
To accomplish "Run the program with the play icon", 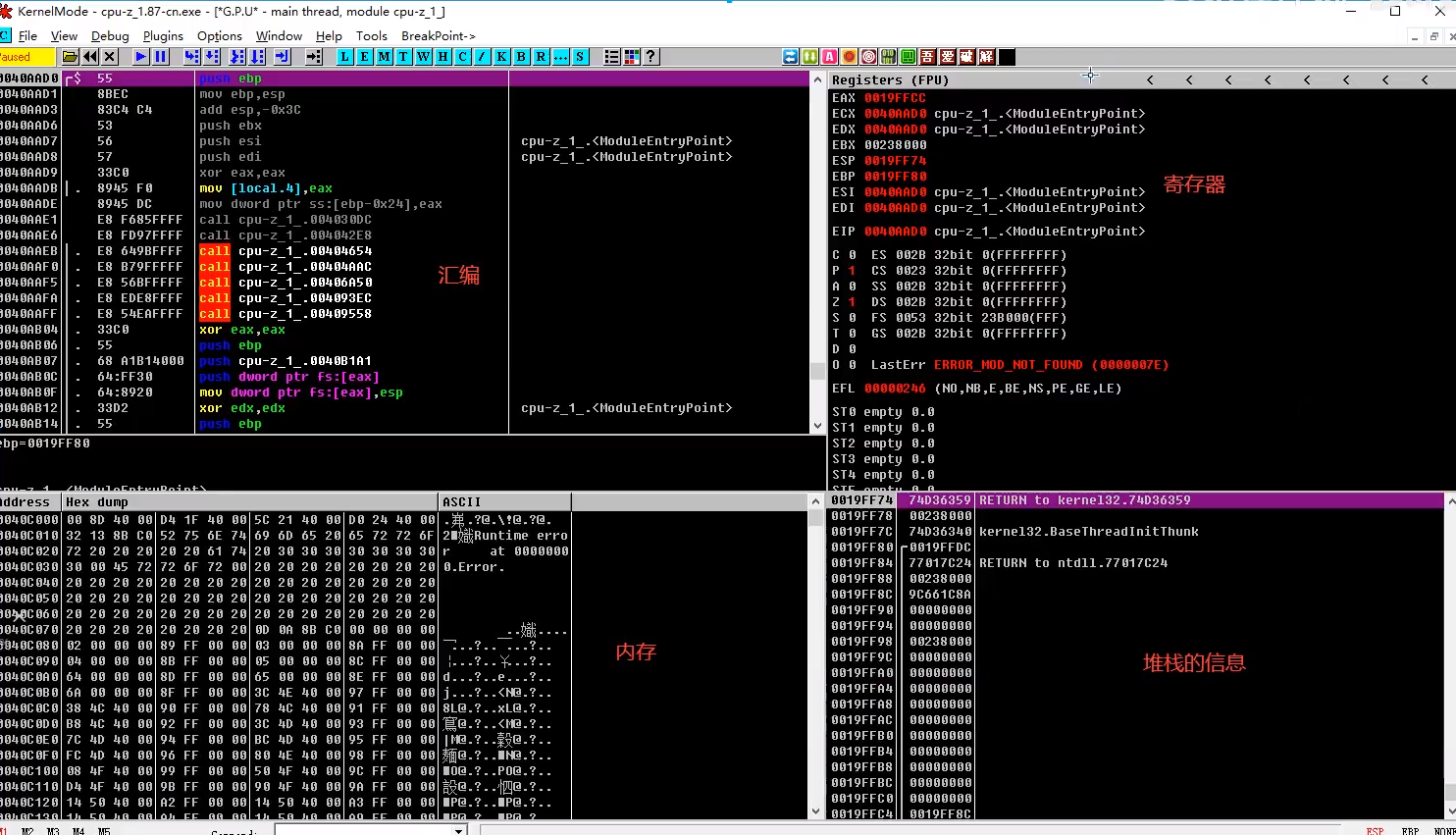I will tap(140, 57).
